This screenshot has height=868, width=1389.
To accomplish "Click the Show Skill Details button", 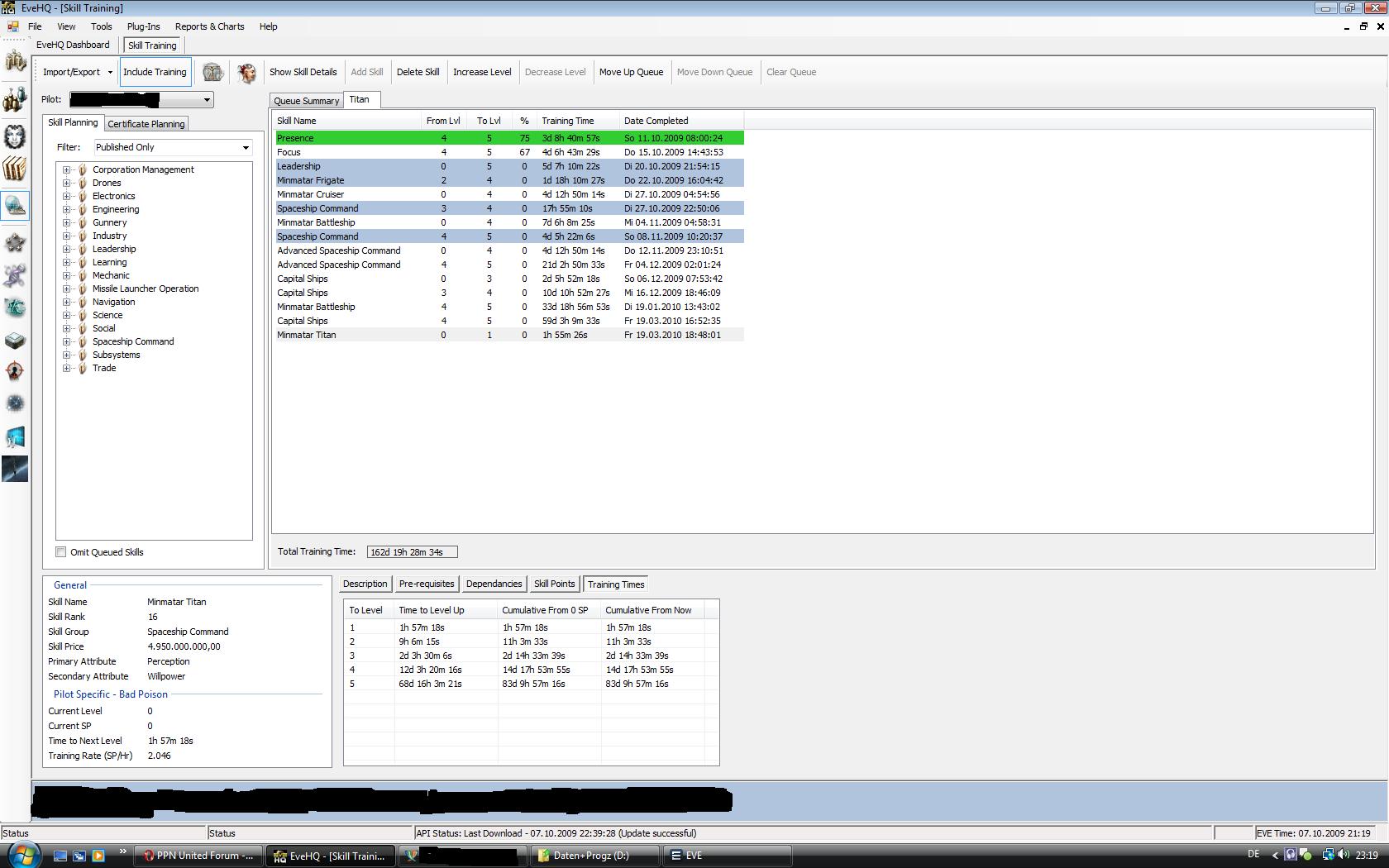I will coord(303,72).
